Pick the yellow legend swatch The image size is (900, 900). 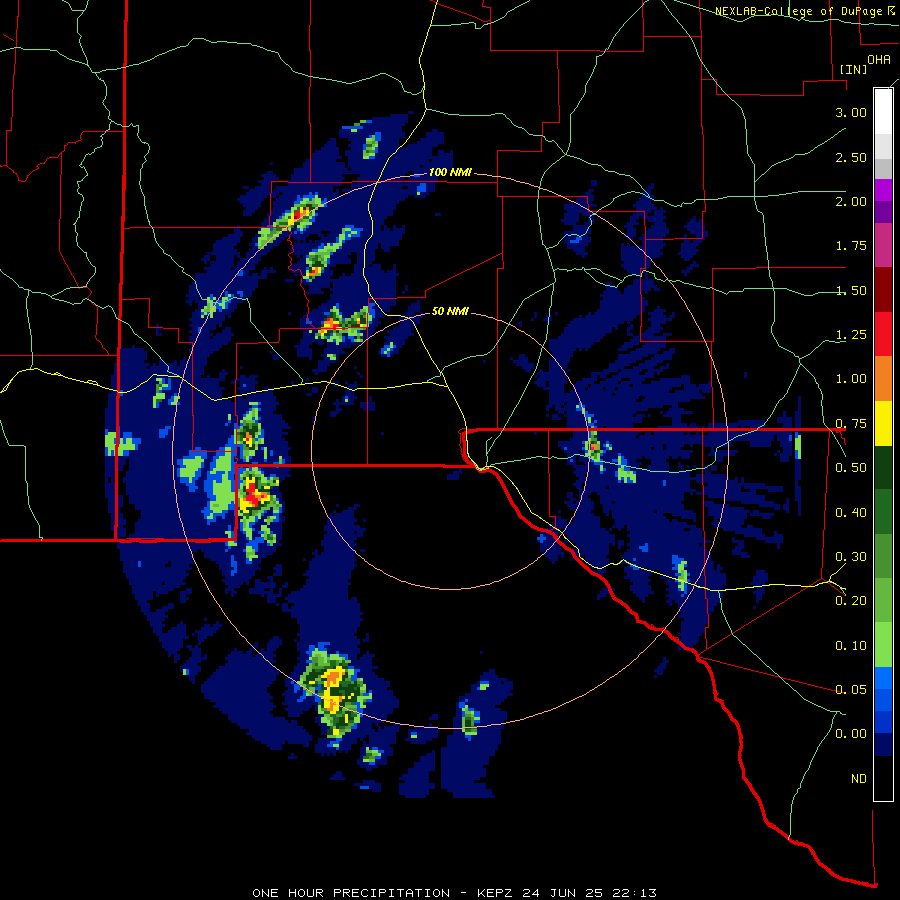pos(883,423)
